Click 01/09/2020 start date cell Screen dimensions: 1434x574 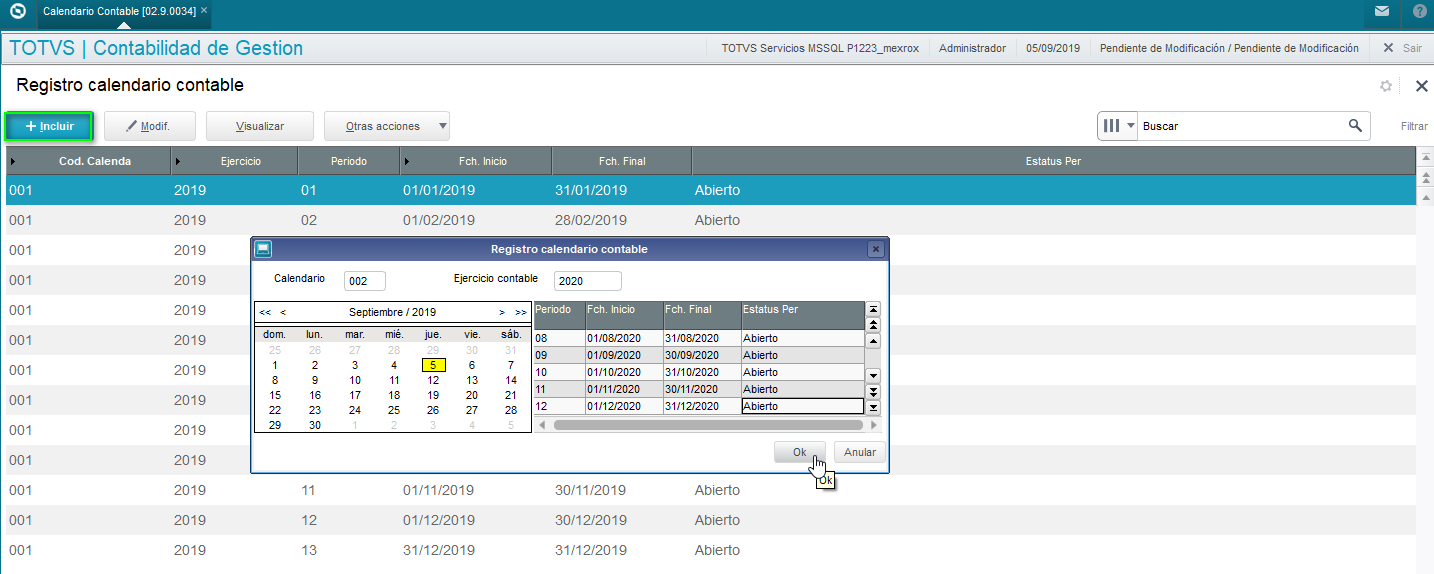tap(624, 355)
